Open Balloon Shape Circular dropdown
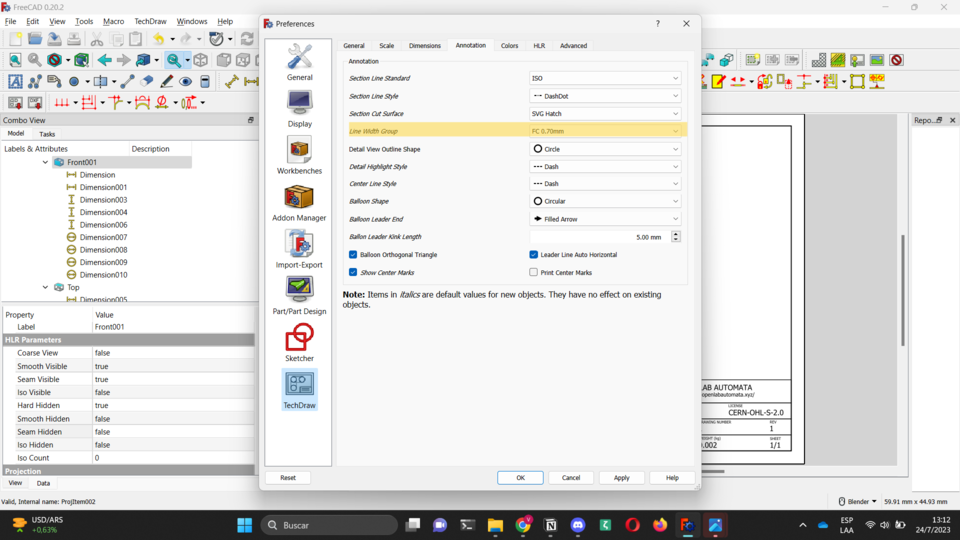 click(x=605, y=201)
